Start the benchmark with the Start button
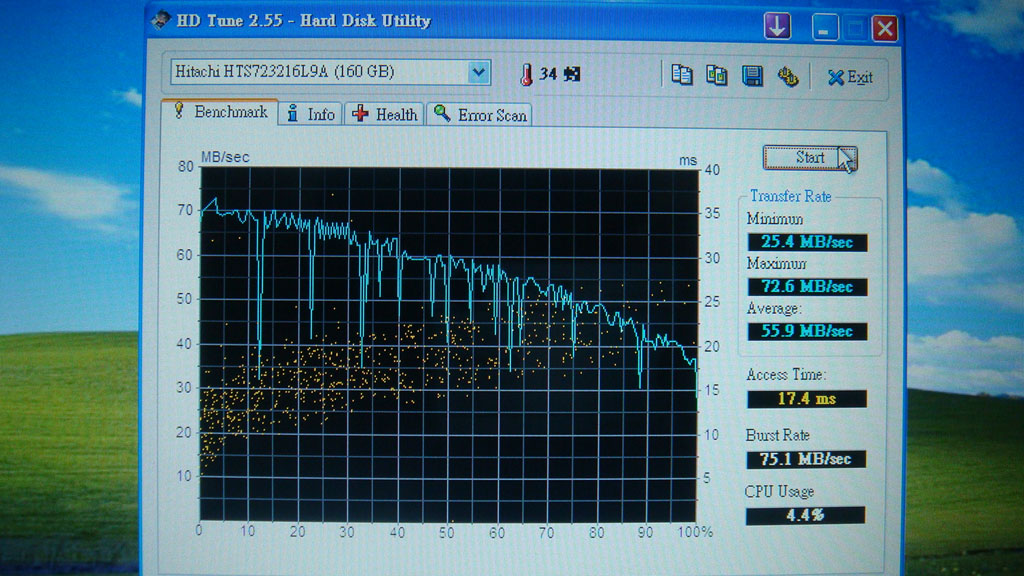The image size is (1024, 576). pos(810,157)
